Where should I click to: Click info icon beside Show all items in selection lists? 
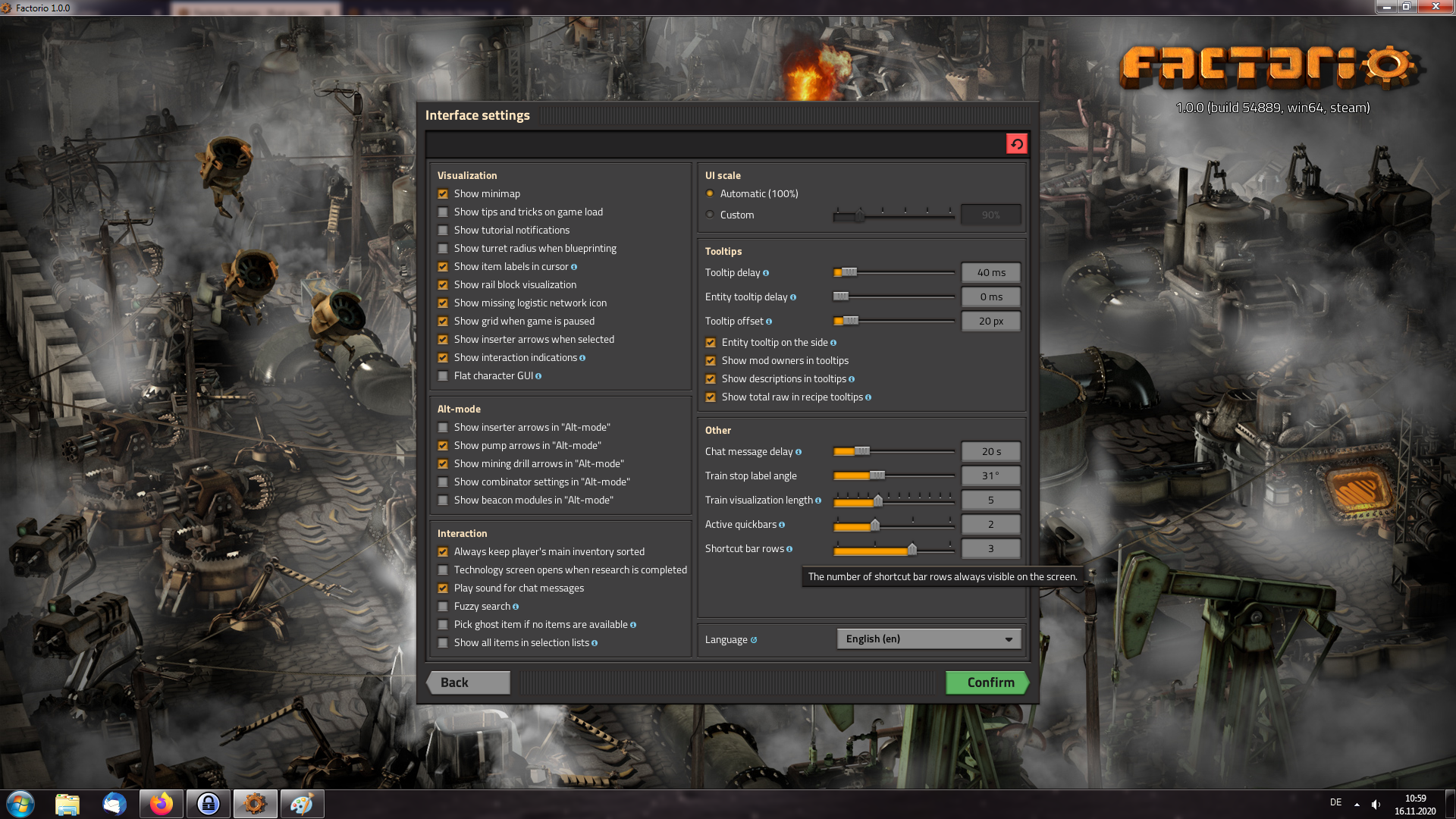click(x=595, y=643)
